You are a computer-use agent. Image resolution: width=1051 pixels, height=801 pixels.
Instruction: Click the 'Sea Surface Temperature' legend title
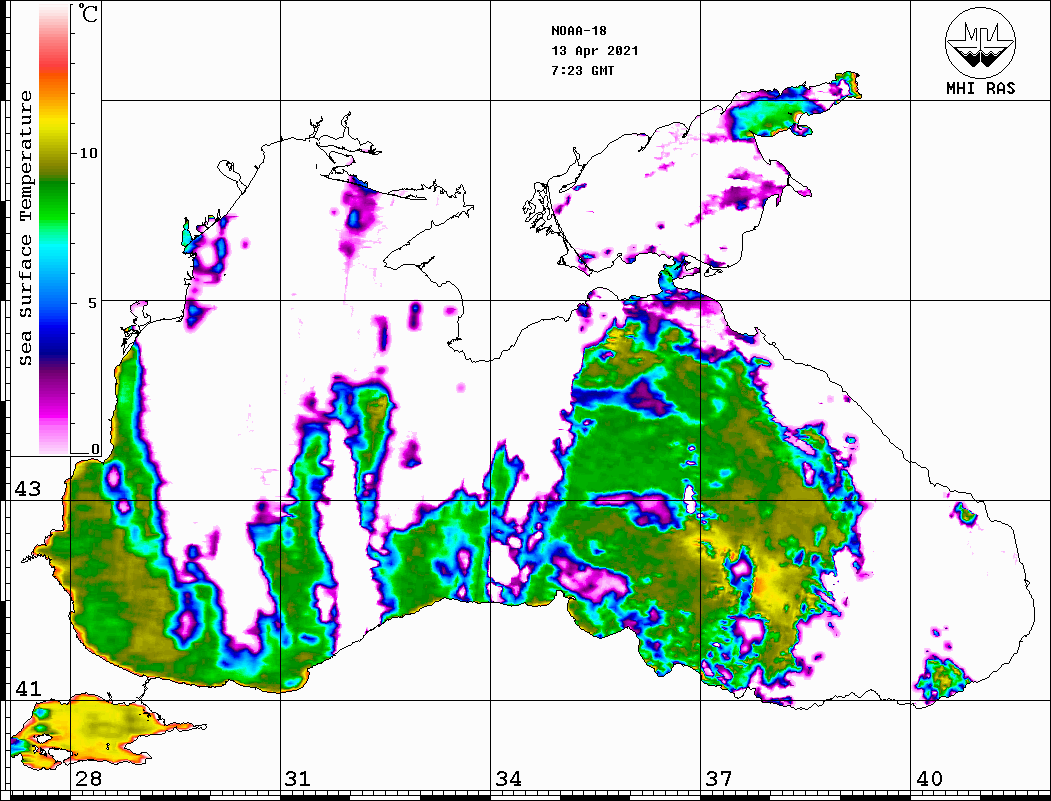tap(25, 228)
